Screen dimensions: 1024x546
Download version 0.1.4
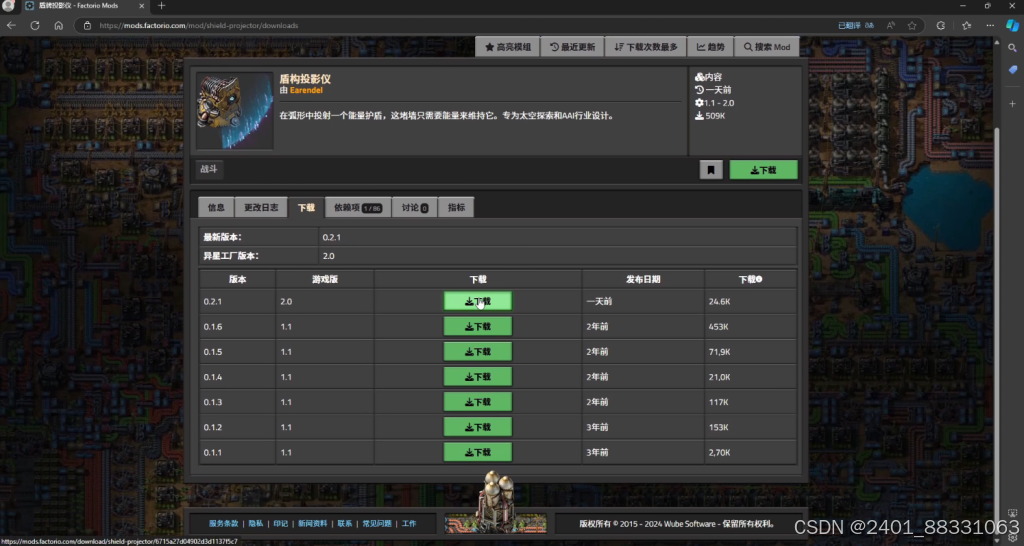pyautogui.click(x=477, y=377)
